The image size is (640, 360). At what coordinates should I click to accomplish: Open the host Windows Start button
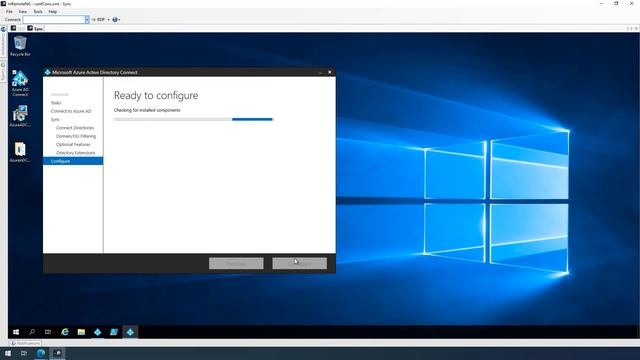8,353
